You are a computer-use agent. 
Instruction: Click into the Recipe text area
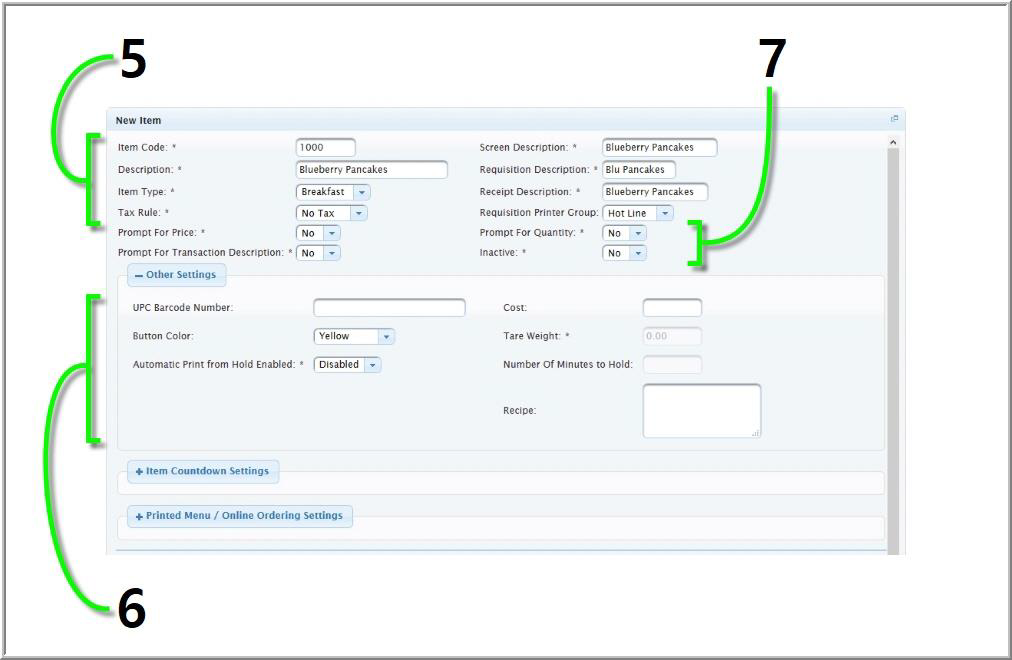[700, 410]
